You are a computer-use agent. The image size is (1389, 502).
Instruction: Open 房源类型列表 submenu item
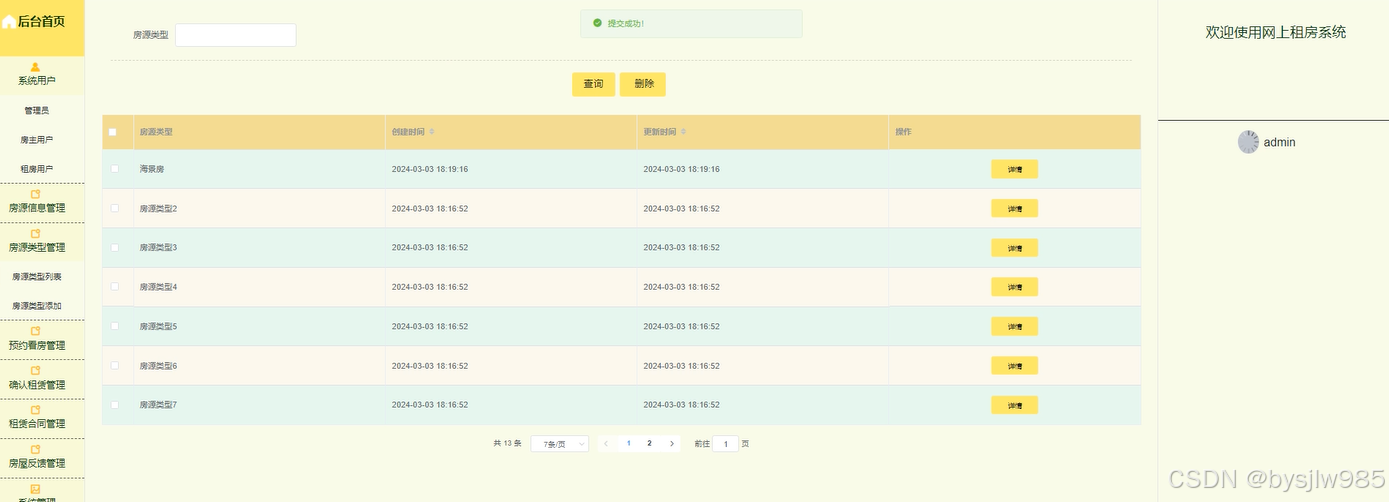[37, 277]
